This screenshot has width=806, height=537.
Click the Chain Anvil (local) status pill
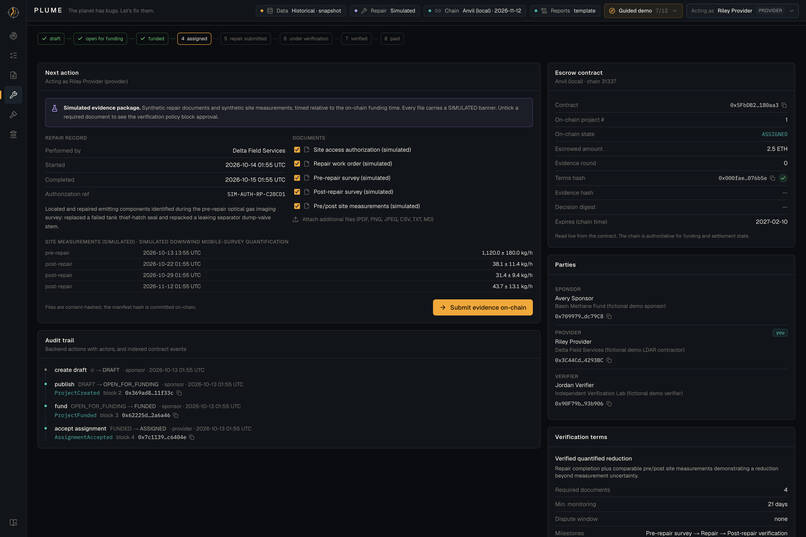point(473,11)
